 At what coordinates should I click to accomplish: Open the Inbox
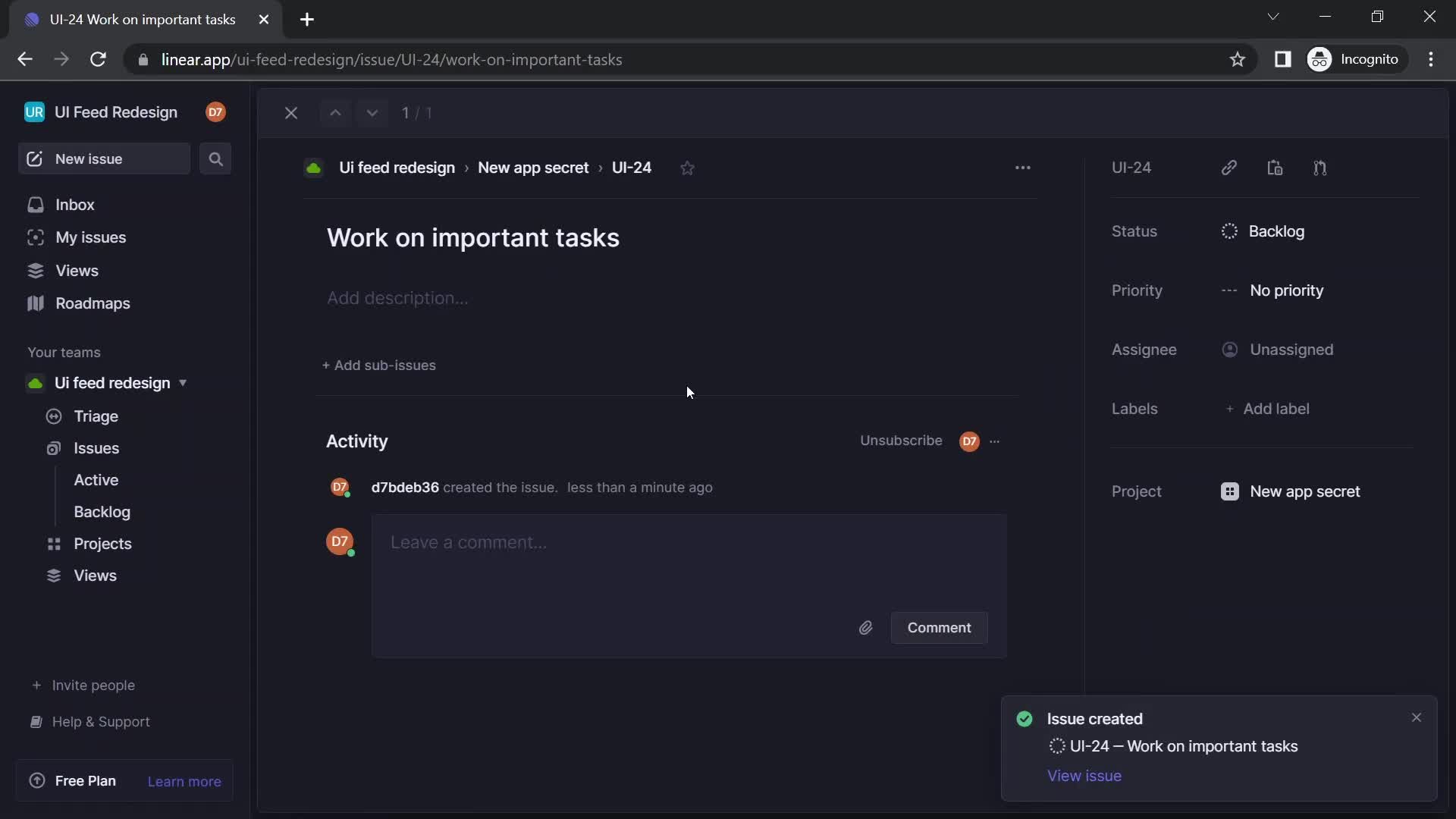[74, 205]
